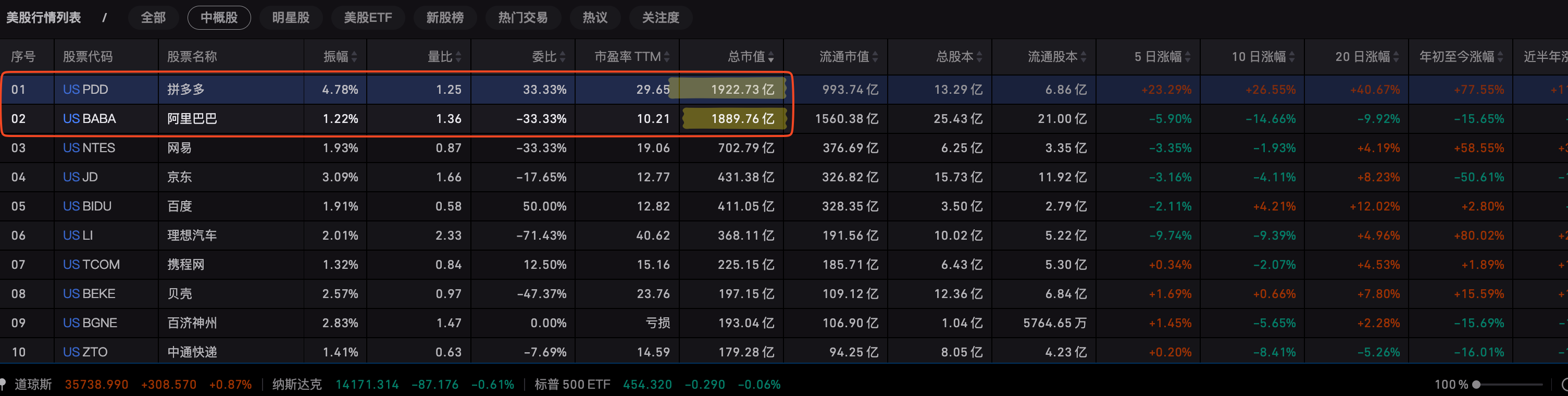Click sort arrows next to 总股本
Screen dimensions: 1568x396
coord(979,57)
